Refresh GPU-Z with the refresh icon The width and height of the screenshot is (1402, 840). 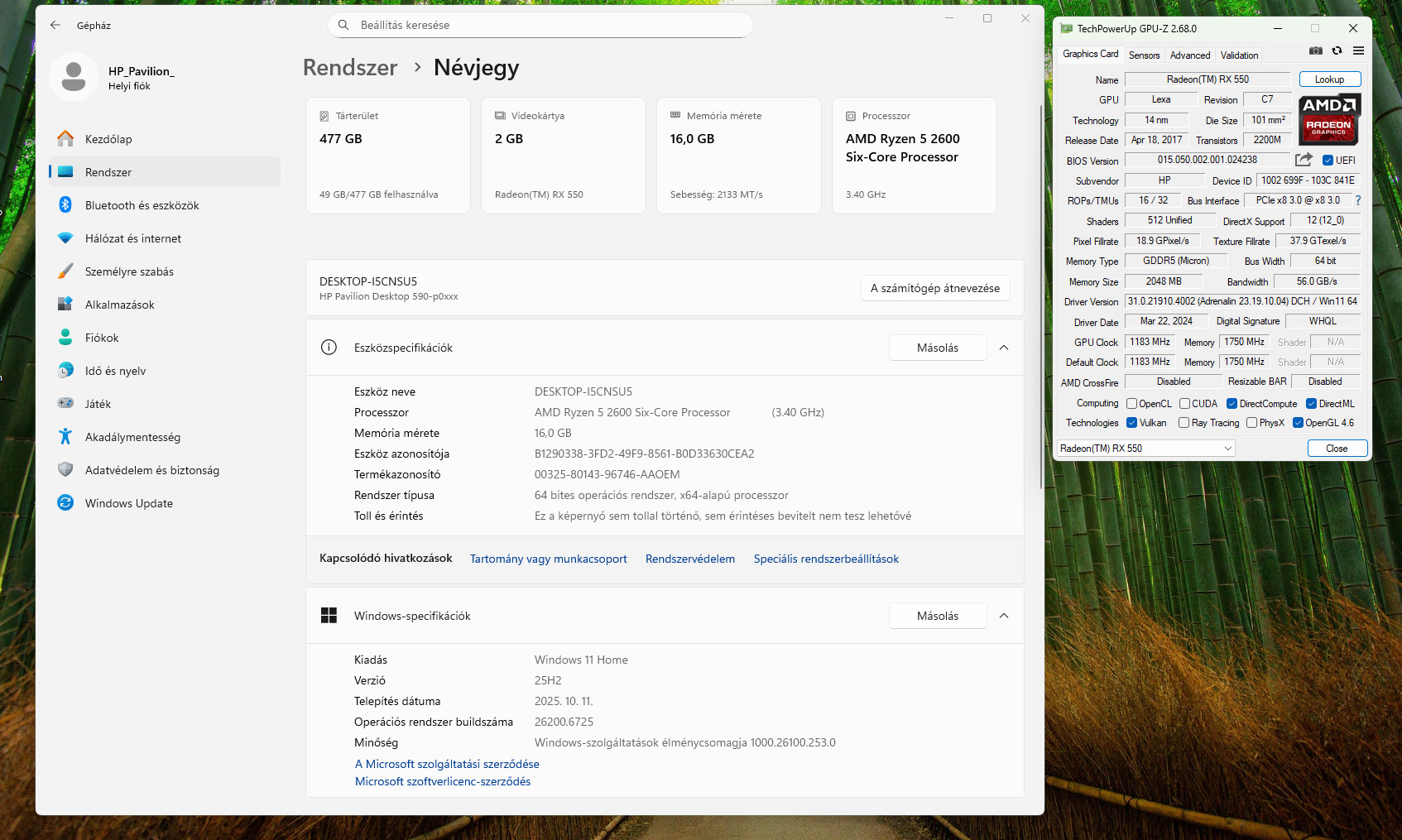click(x=1337, y=51)
